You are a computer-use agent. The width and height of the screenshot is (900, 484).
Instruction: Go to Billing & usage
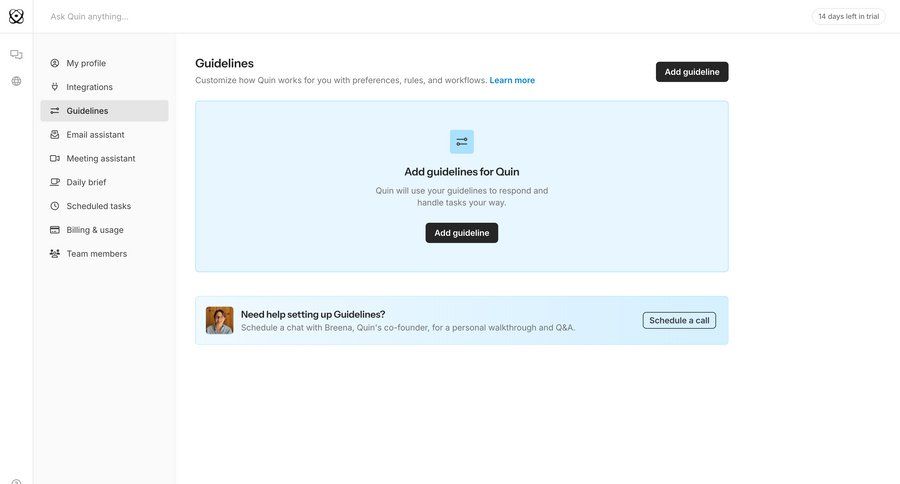point(104,230)
